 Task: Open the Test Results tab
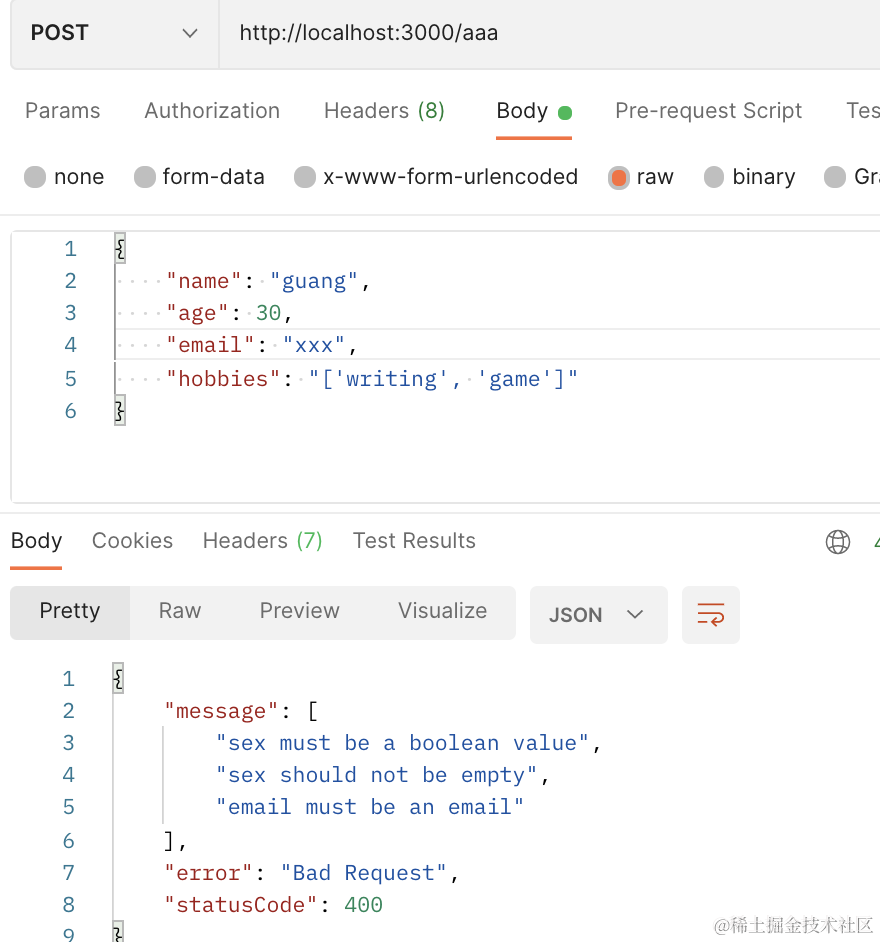(414, 541)
